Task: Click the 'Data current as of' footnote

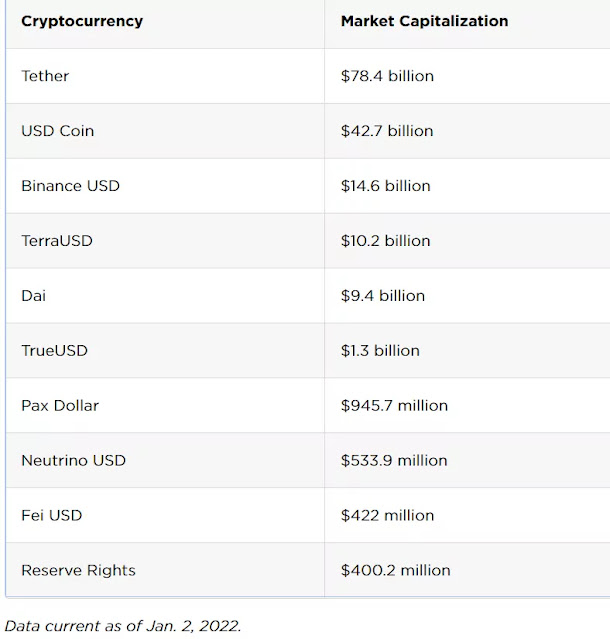Action: point(123,626)
